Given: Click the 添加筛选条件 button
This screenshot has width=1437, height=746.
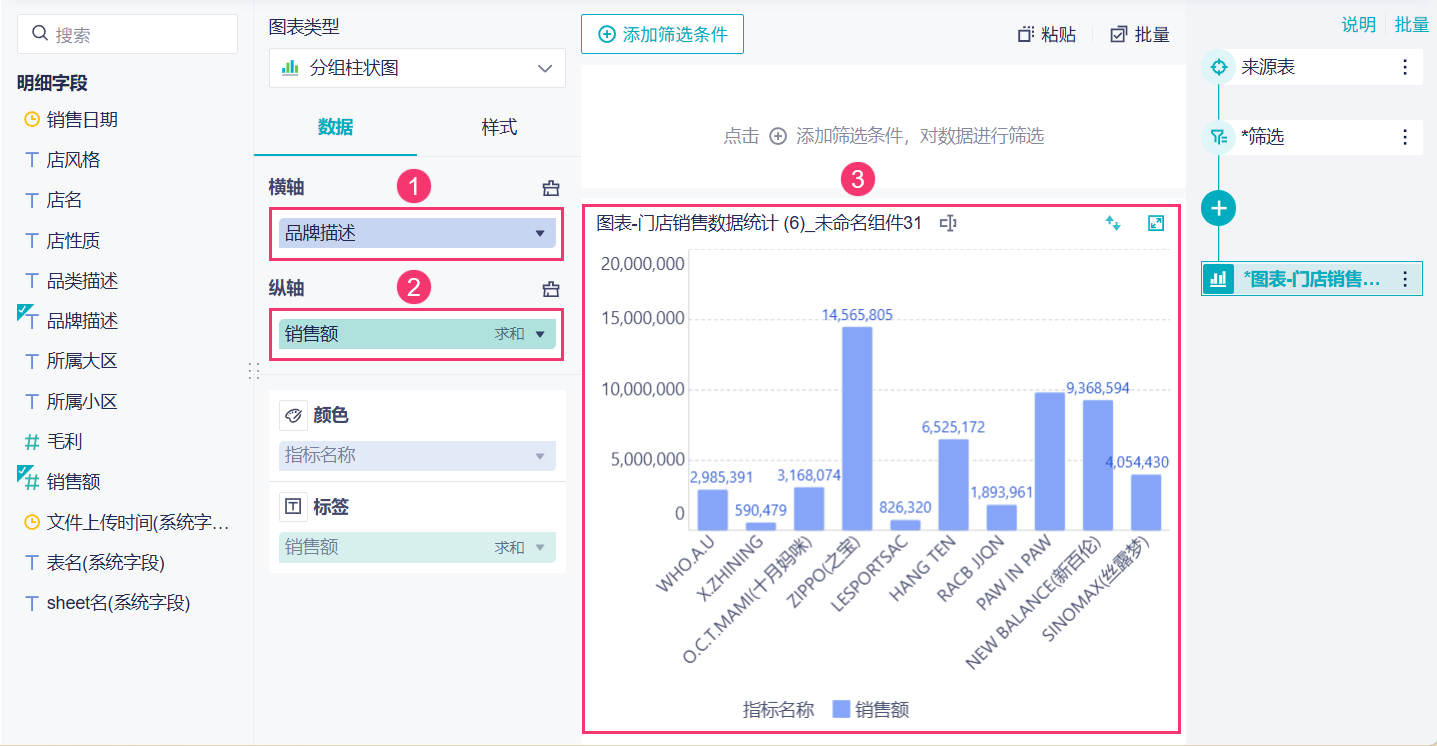Looking at the screenshot, I should [662, 34].
